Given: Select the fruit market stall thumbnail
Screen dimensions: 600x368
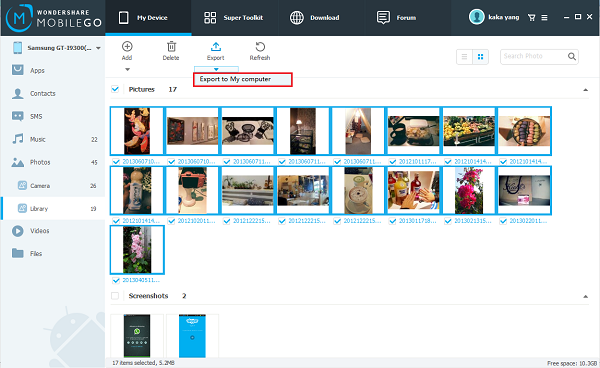Looking at the screenshot, I should (469, 131).
